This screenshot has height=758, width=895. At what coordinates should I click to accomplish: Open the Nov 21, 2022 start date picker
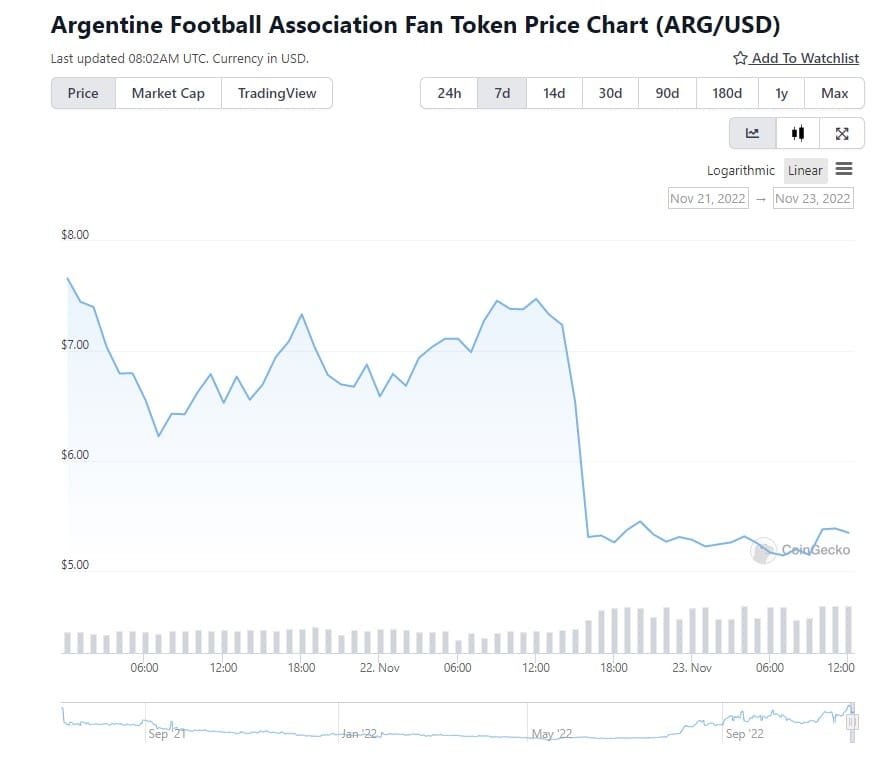click(707, 198)
